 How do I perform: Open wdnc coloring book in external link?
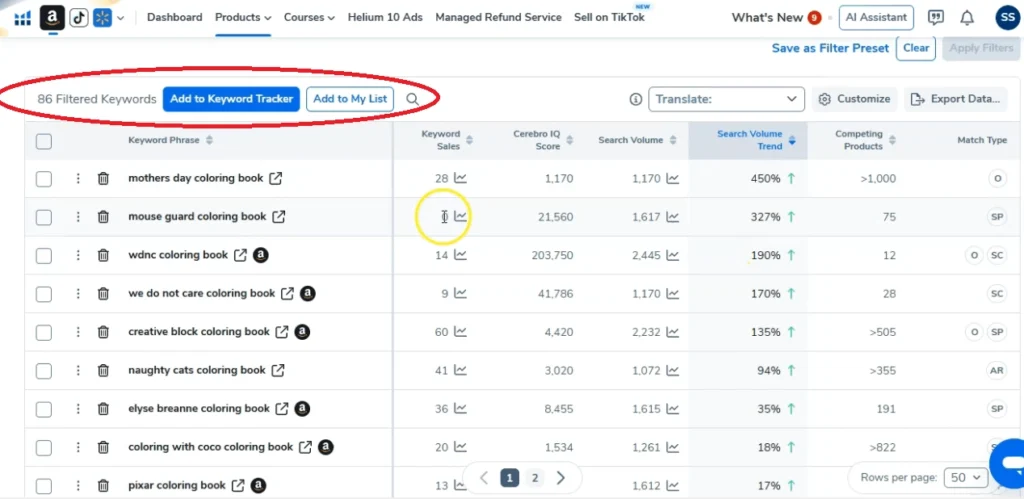[240, 255]
